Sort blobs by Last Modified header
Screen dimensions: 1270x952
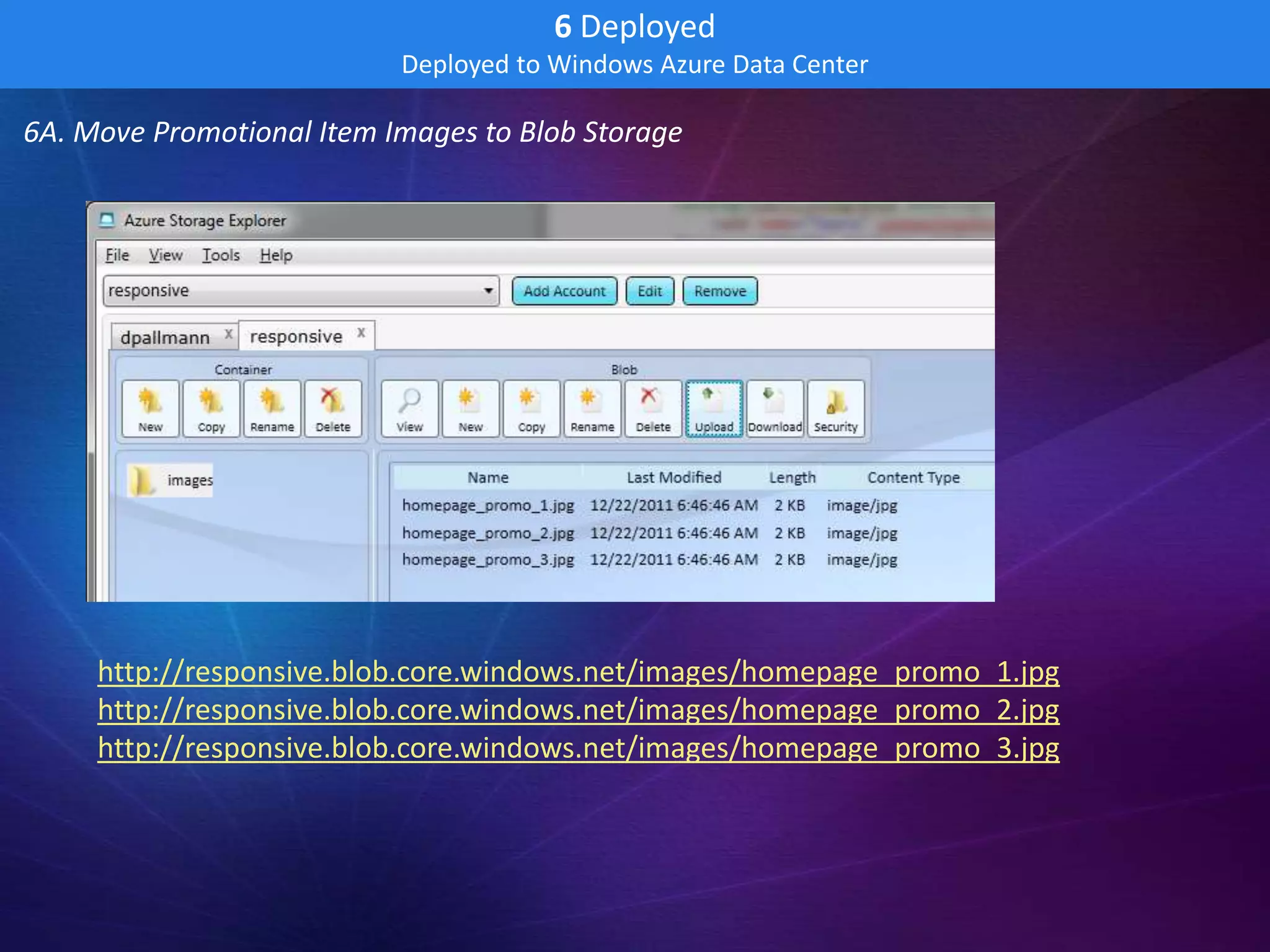(674, 477)
